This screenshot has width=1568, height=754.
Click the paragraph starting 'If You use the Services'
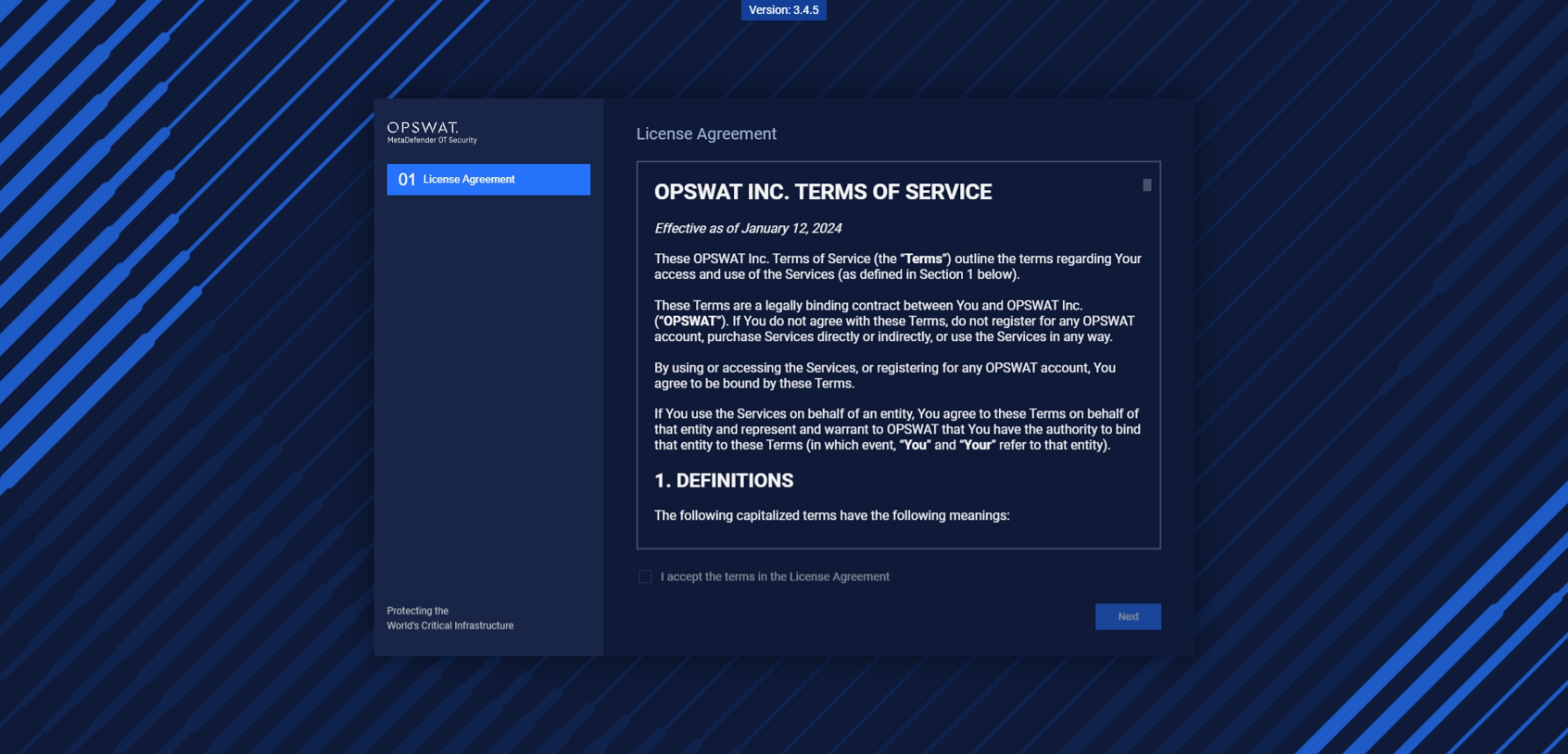click(x=897, y=430)
